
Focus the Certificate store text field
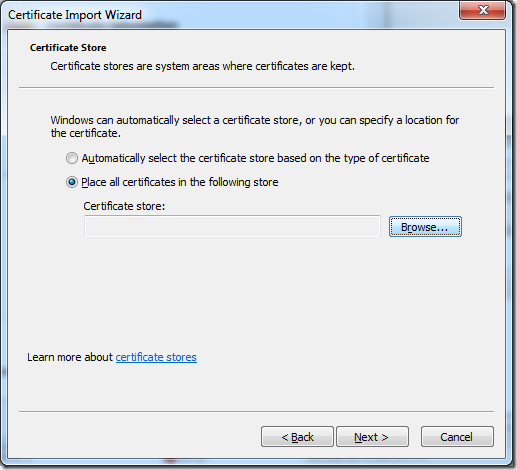click(x=232, y=227)
